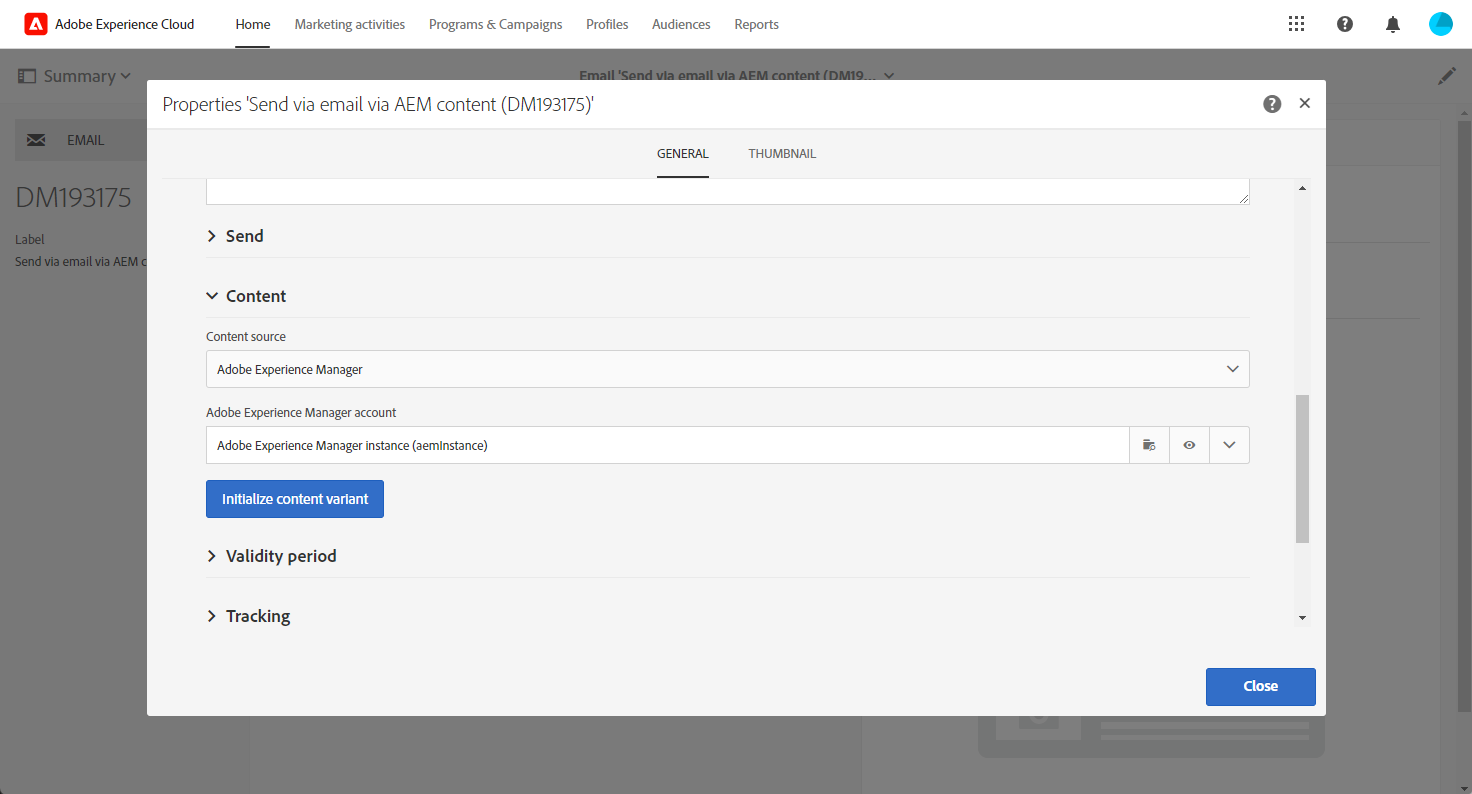1472x794 pixels.
Task: Browse the AEM account folder icon
Action: click(1149, 445)
